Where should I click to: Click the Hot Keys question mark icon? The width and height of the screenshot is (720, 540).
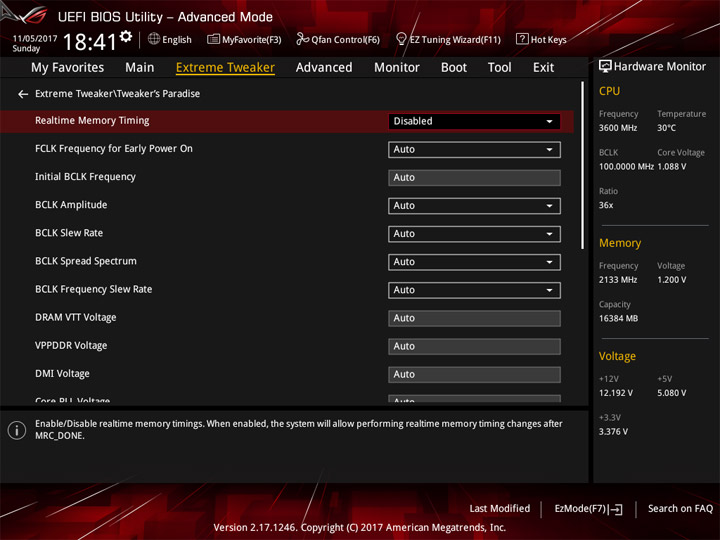tap(522, 39)
